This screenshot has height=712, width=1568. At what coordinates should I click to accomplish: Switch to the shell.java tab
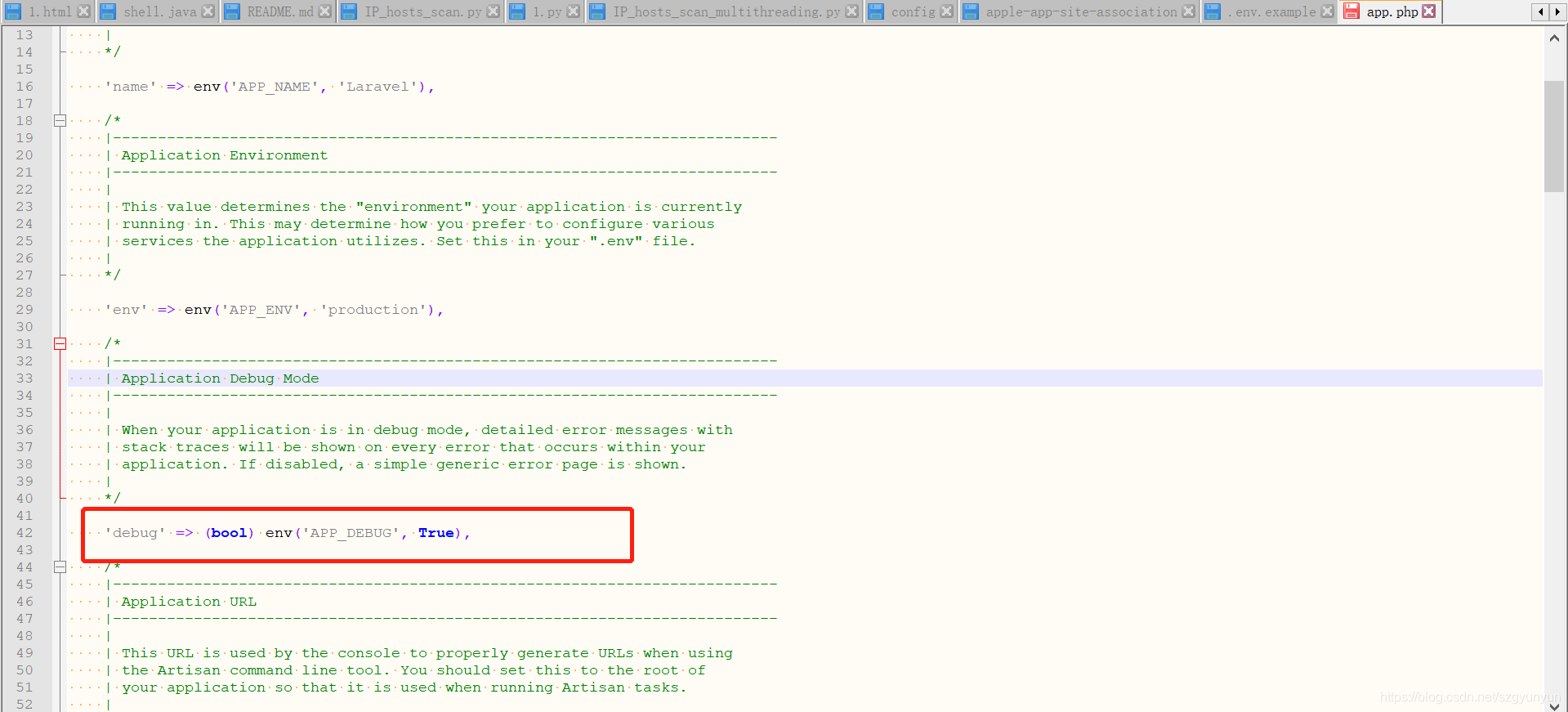coord(159,11)
